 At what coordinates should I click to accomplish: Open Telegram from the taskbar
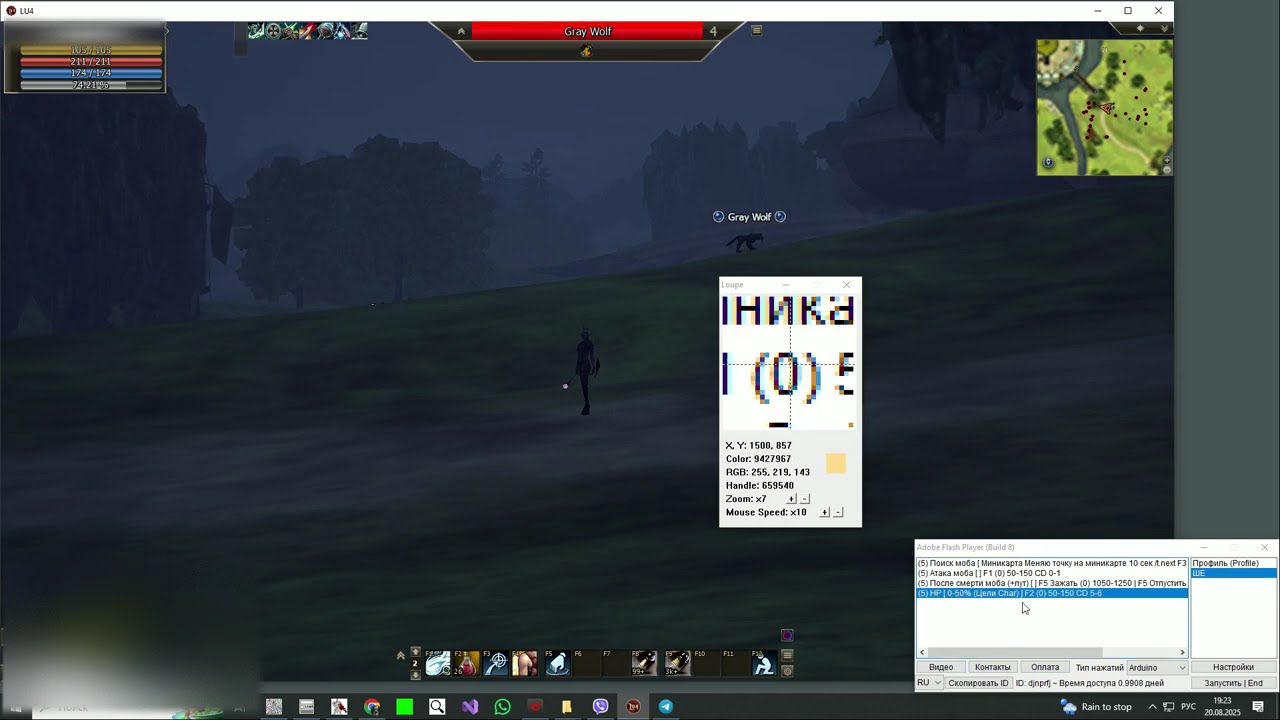(x=665, y=707)
